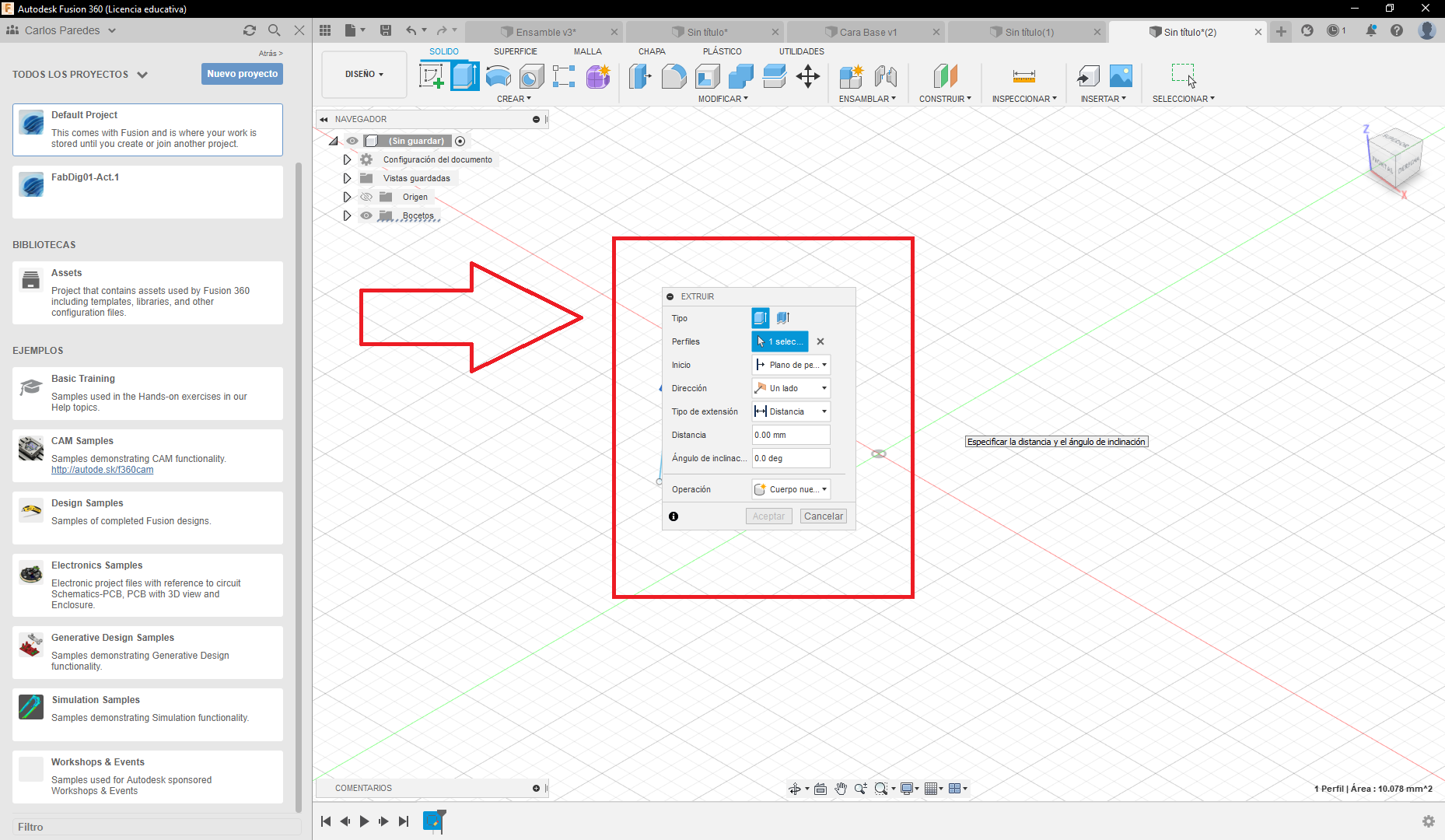Open the Dirección dropdown
This screenshot has height=840, width=1445.
click(791, 388)
